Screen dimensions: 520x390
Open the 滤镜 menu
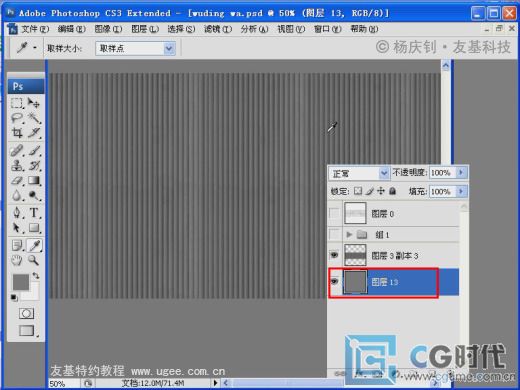[x=218, y=29]
